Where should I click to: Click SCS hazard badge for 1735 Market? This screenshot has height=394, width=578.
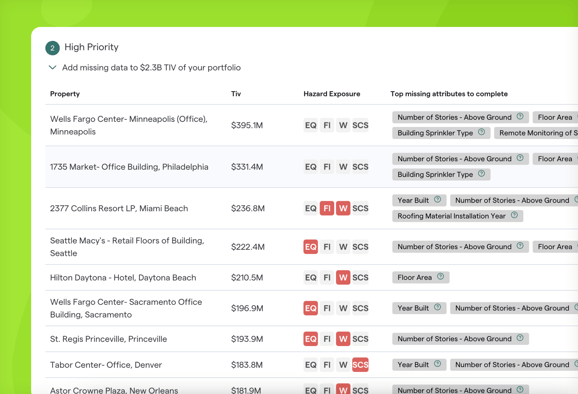point(360,167)
